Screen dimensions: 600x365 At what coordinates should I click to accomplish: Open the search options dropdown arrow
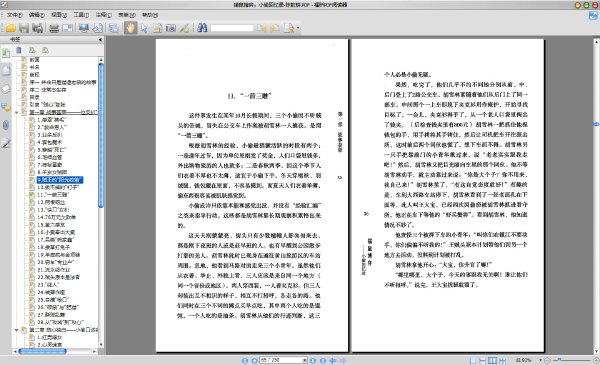(x=298, y=28)
